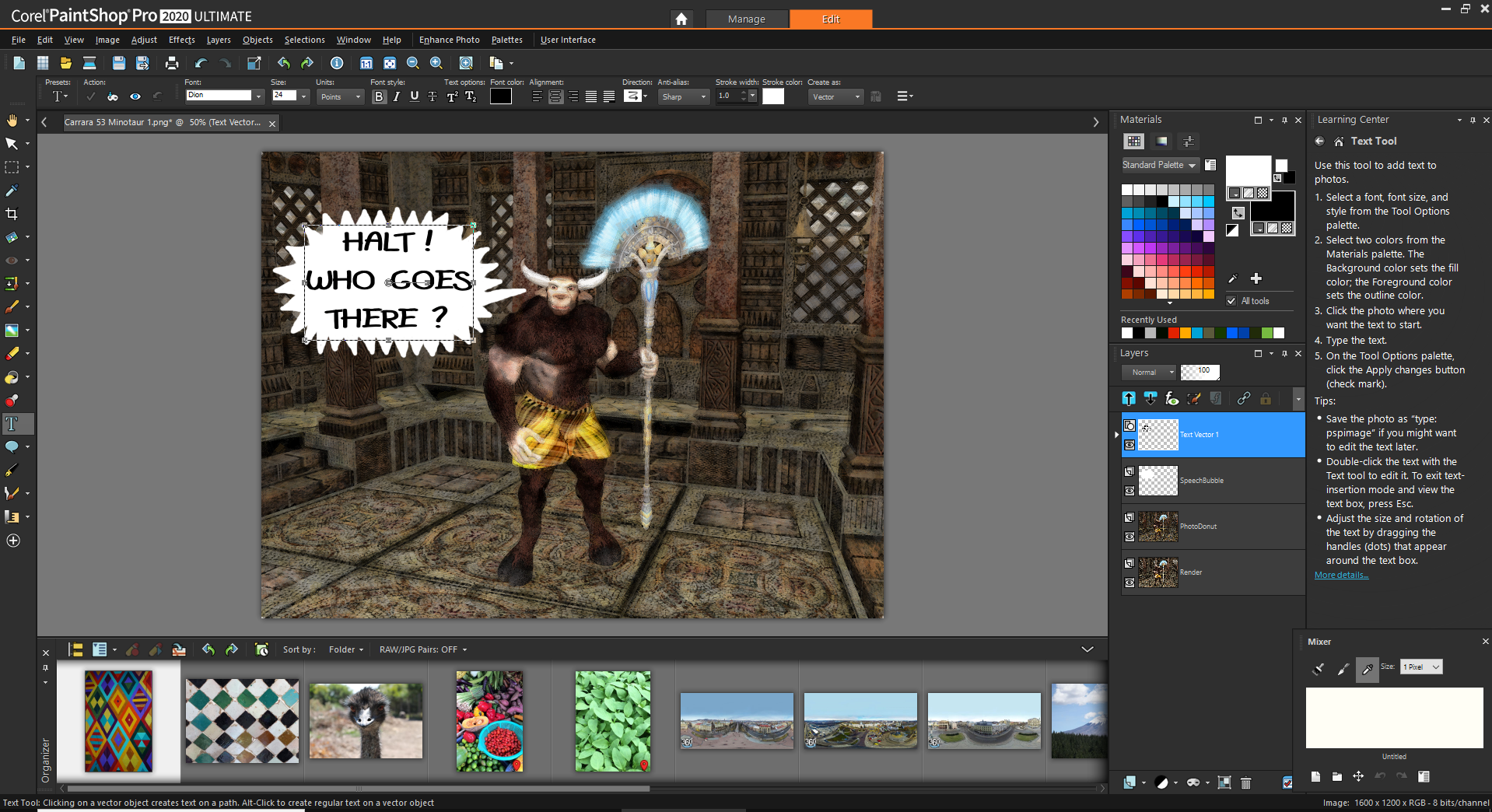Click User Interface button
1492x812 pixels.
[568, 40]
